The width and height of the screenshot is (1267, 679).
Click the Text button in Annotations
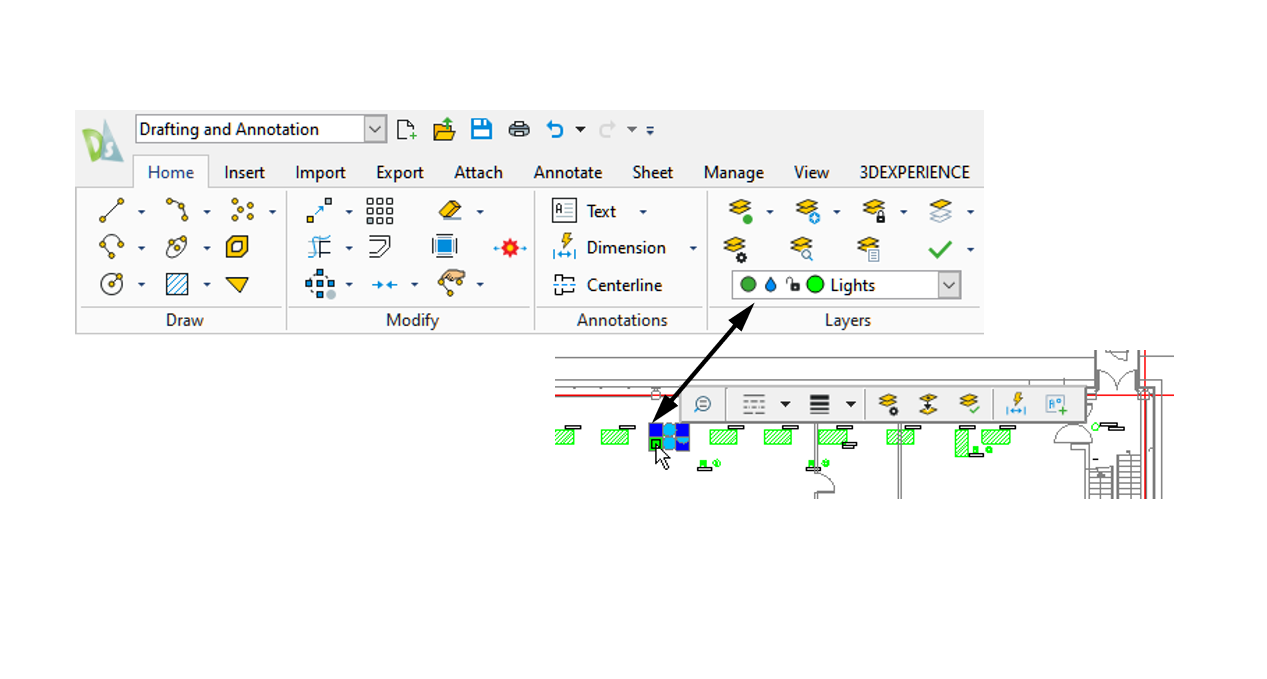tap(587, 211)
